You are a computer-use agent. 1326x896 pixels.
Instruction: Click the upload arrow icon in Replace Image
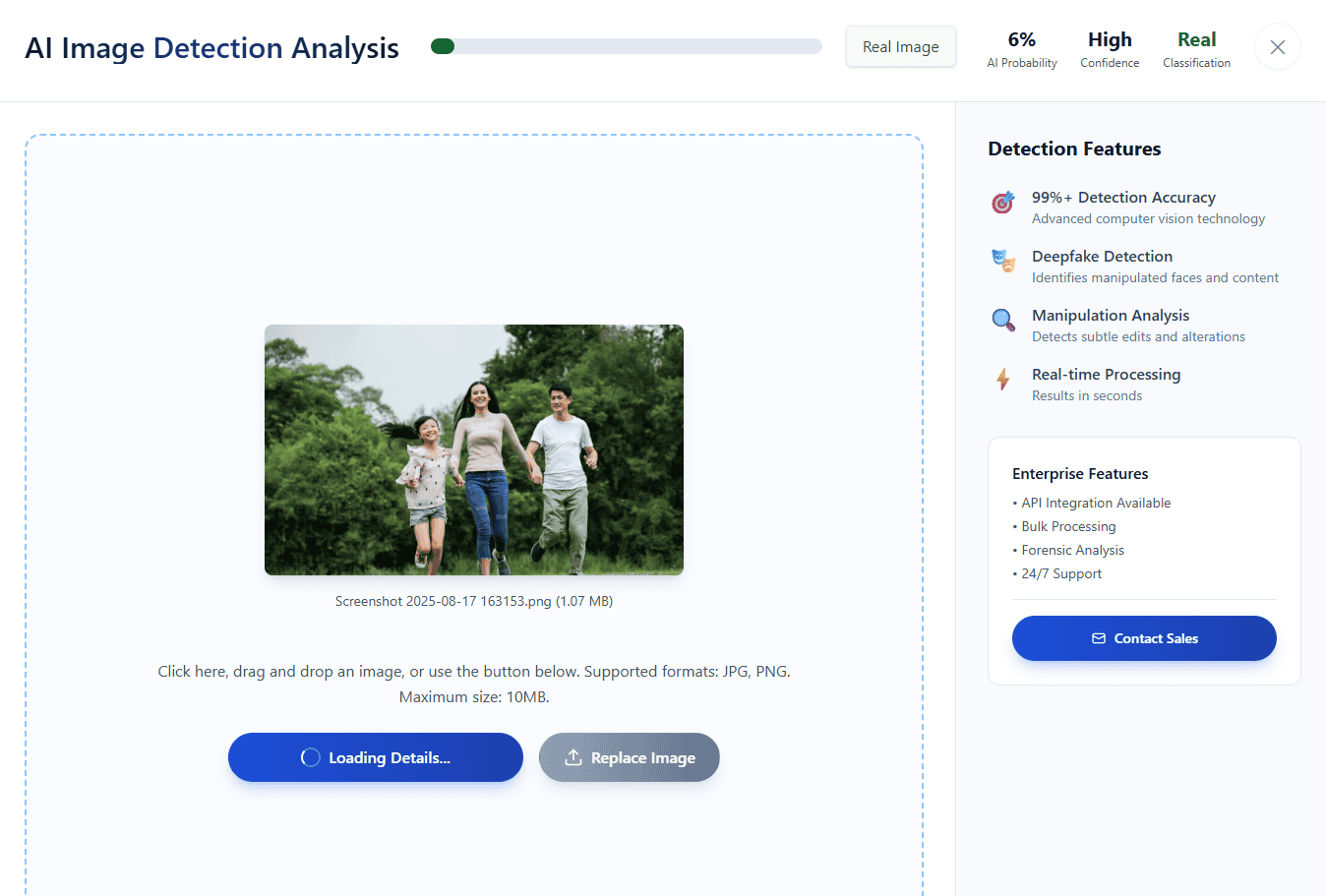click(573, 757)
